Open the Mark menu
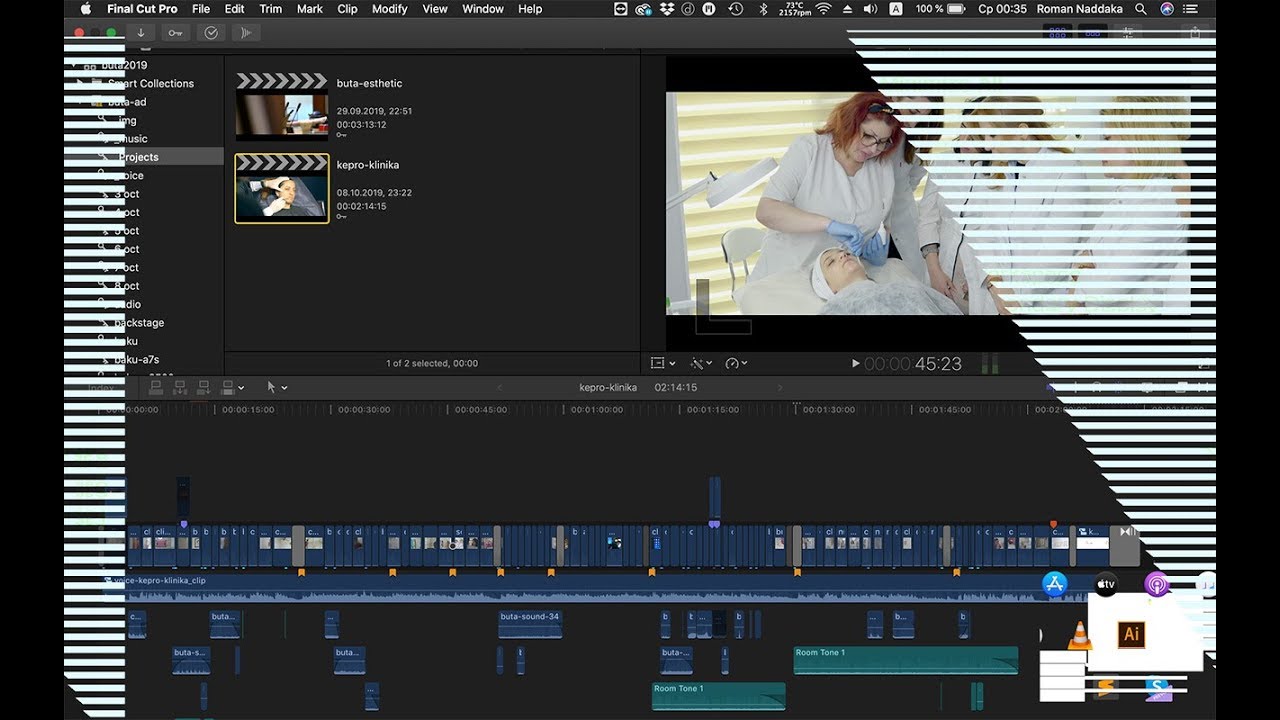 coord(310,9)
